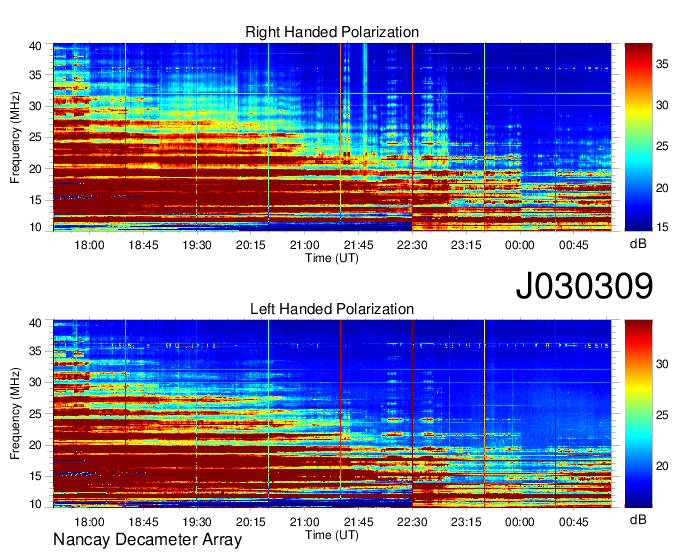Click "23:15" on the Right Handed time axis
The width and height of the screenshot is (680, 552).
[466, 245]
